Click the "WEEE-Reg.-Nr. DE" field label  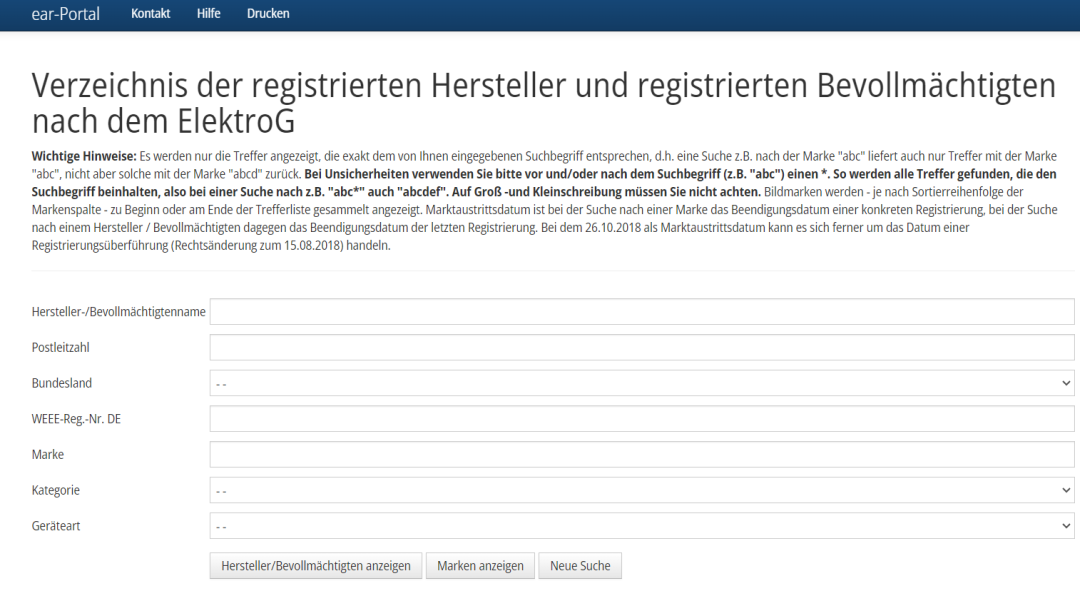[76, 419]
